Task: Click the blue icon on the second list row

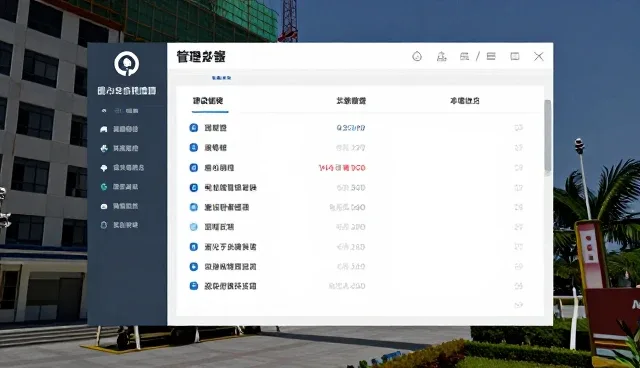Action: pyautogui.click(x=194, y=147)
